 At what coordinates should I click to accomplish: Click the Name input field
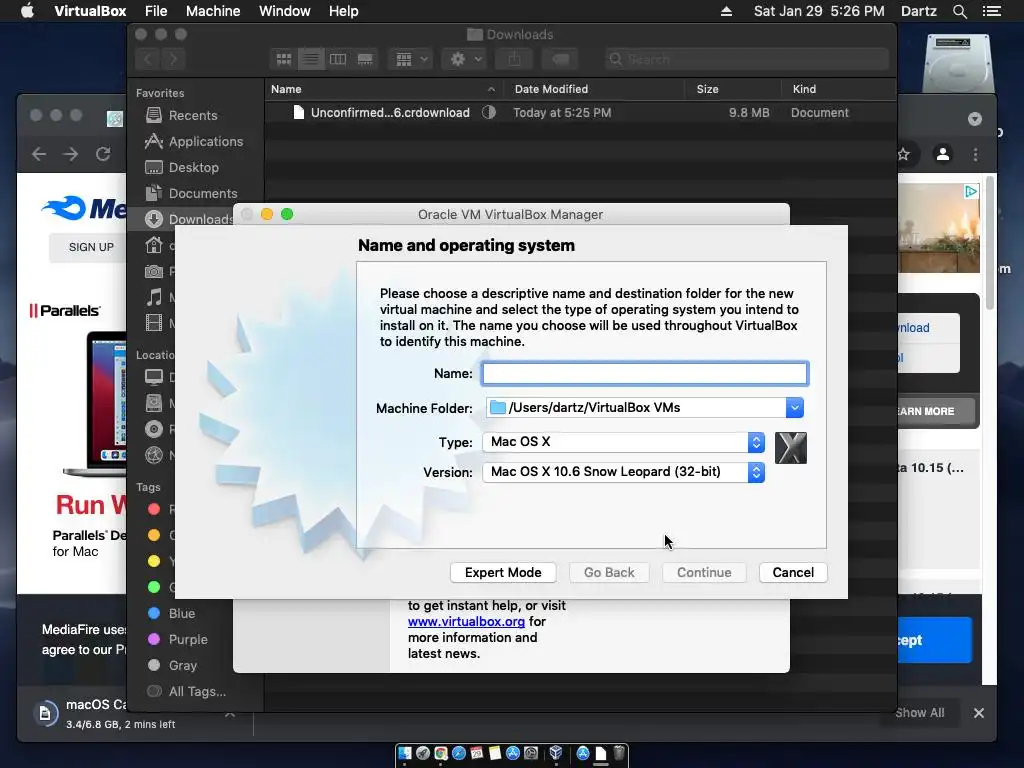coord(645,374)
